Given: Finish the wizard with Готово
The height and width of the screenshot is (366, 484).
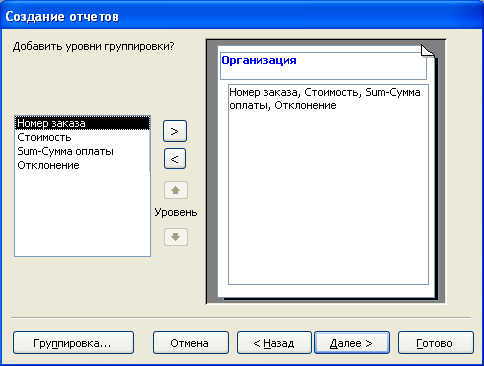Looking at the screenshot, I should (436, 343).
